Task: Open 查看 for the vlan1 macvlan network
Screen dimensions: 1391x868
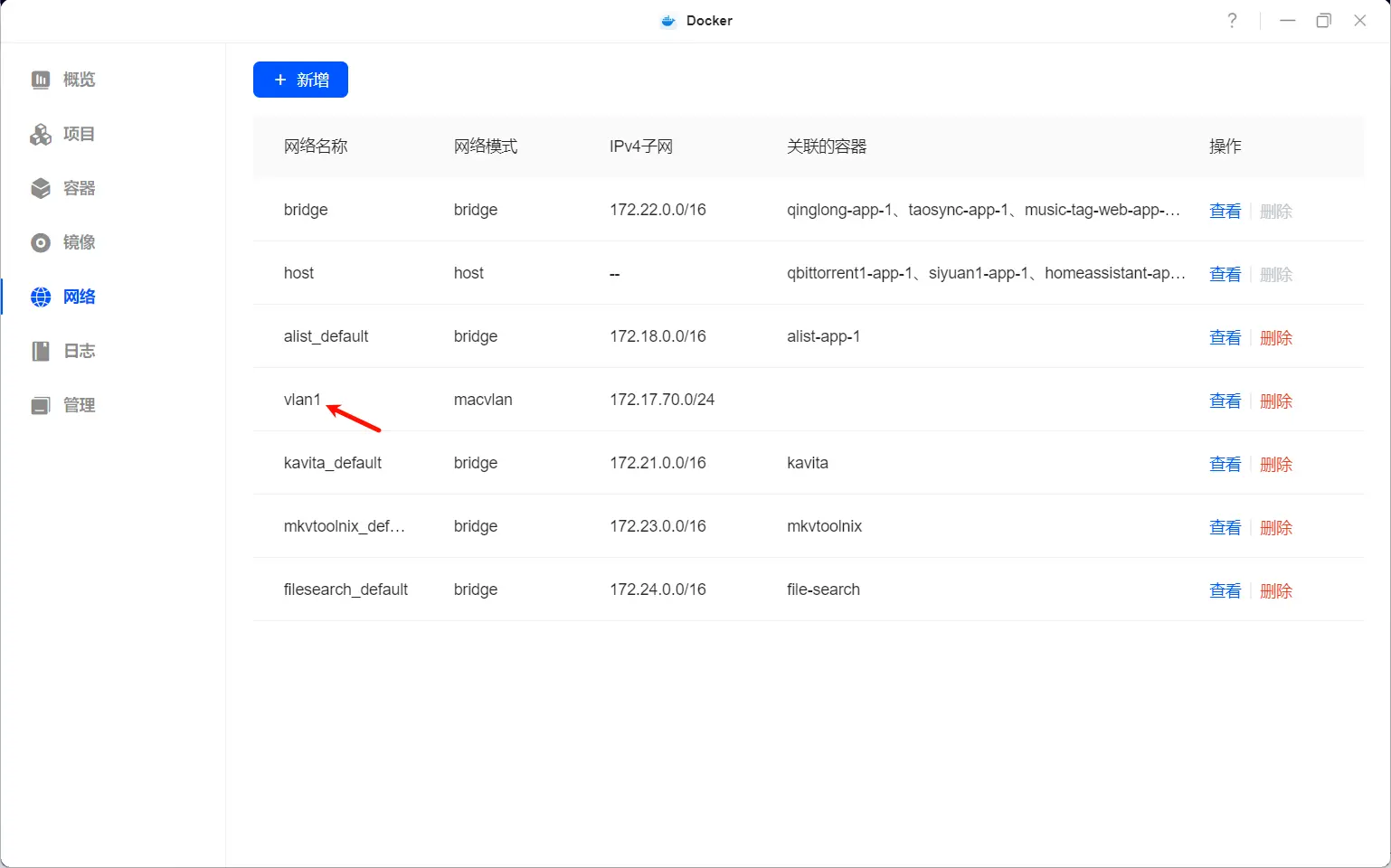Action: (1225, 401)
